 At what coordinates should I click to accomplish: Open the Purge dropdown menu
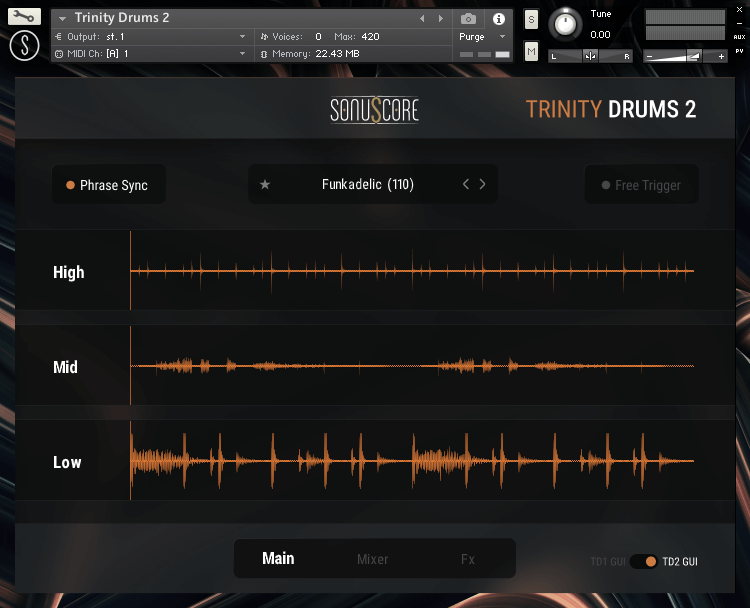pos(484,37)
